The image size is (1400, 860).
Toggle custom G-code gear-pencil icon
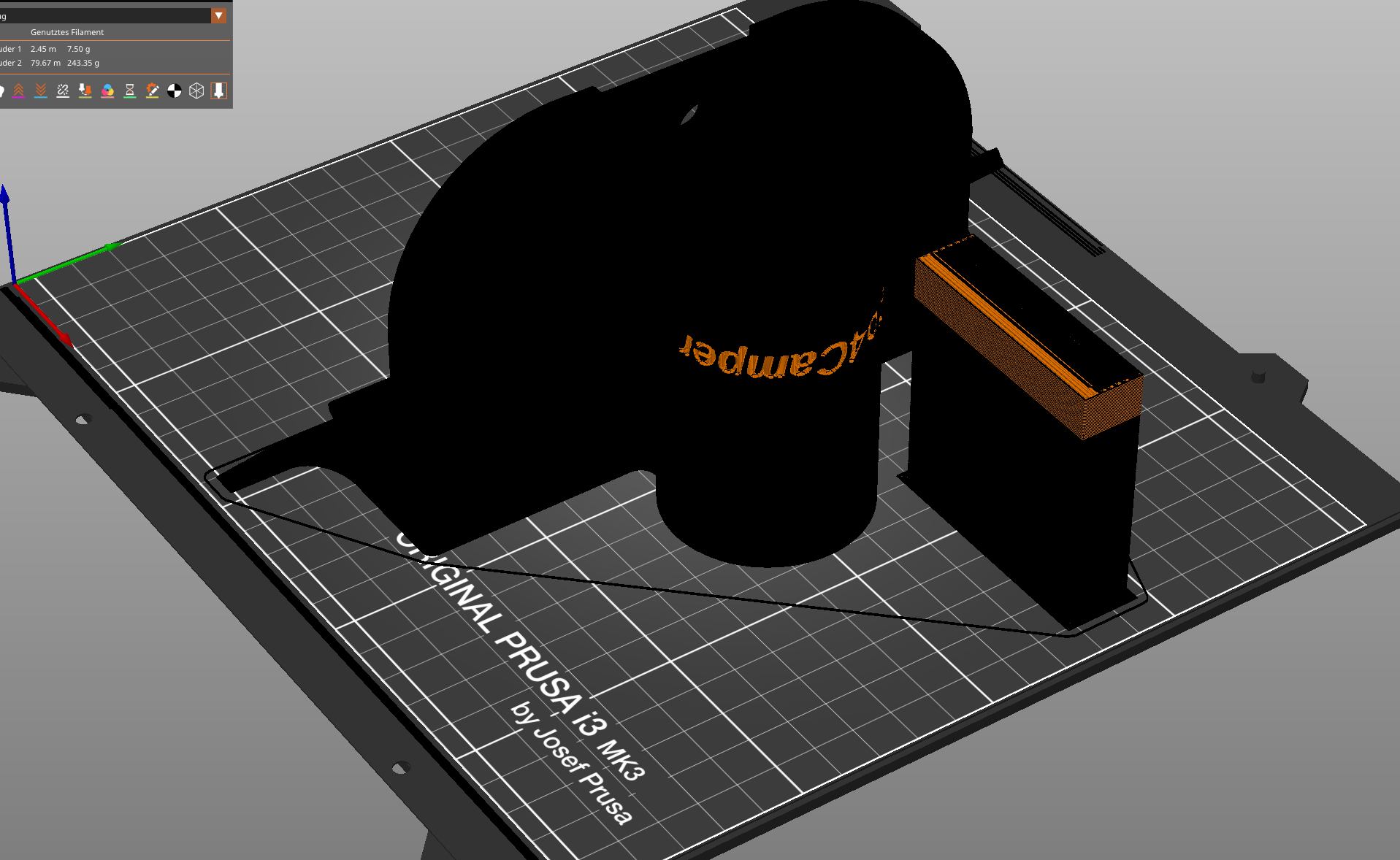point(152,91)
